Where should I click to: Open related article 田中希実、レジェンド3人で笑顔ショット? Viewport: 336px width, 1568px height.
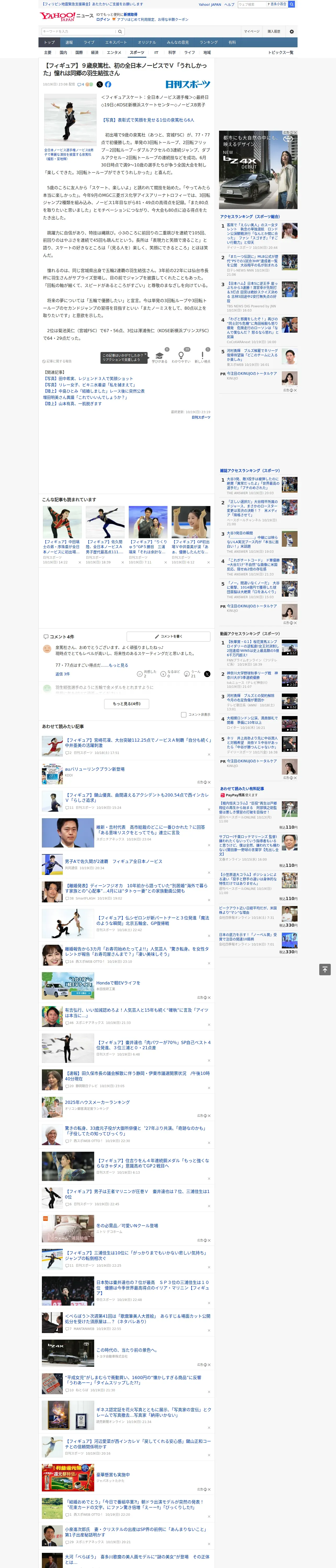(x=88, y=379)
